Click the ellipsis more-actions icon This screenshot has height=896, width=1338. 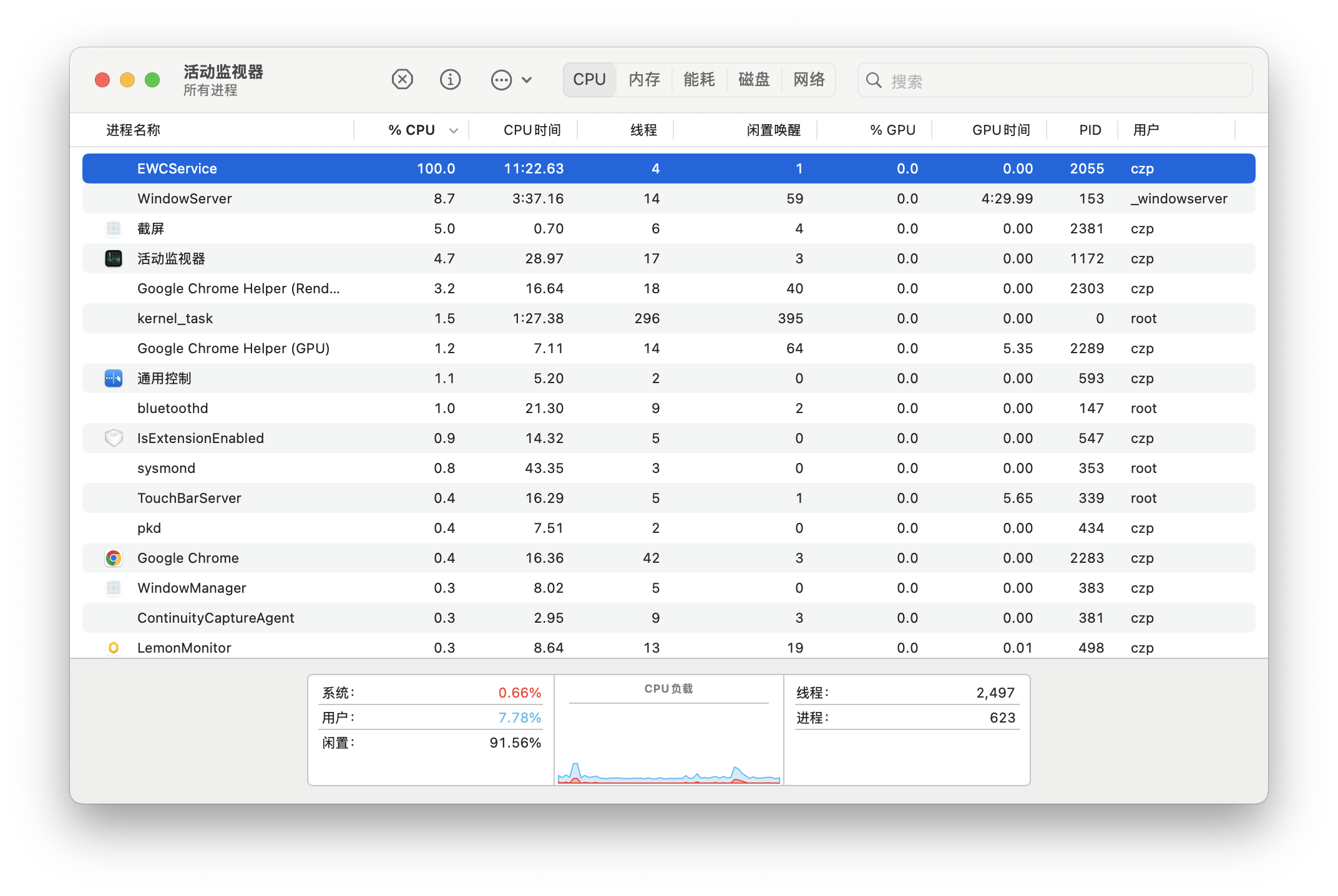point(501,80)
